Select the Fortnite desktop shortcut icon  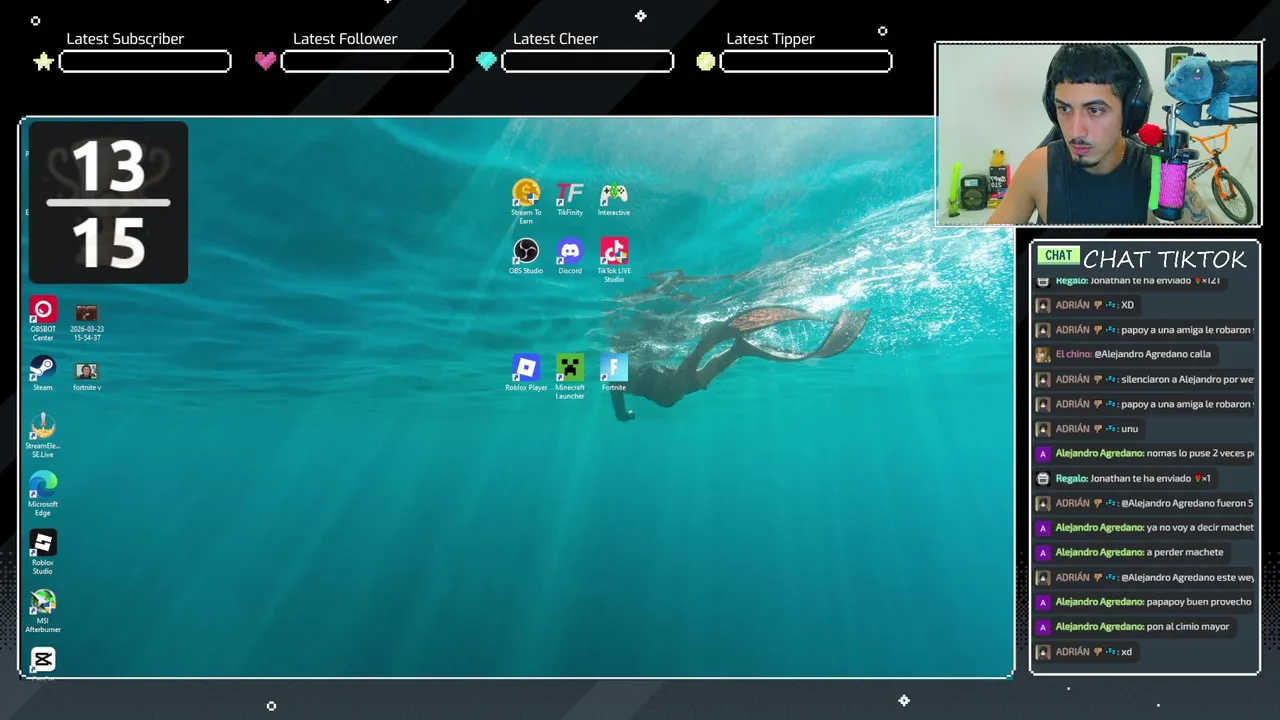[x=614, y=372]
